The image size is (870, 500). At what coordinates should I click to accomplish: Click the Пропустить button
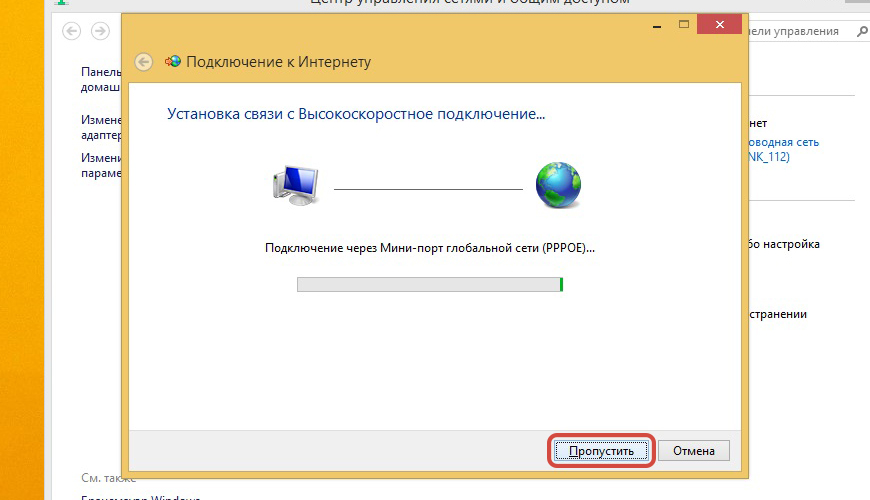(601, 451)
